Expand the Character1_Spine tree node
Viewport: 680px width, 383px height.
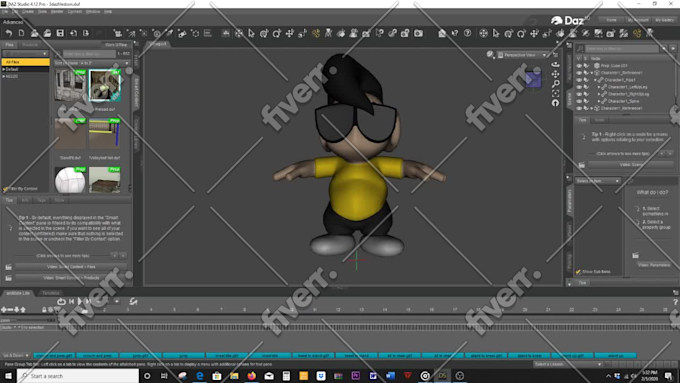tap(599, 101)
